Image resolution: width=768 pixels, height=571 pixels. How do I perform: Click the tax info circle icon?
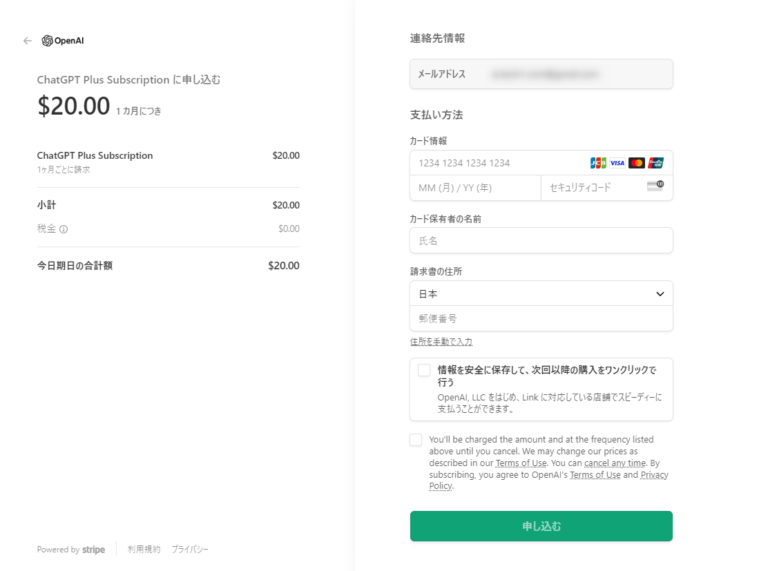(63, 229)
